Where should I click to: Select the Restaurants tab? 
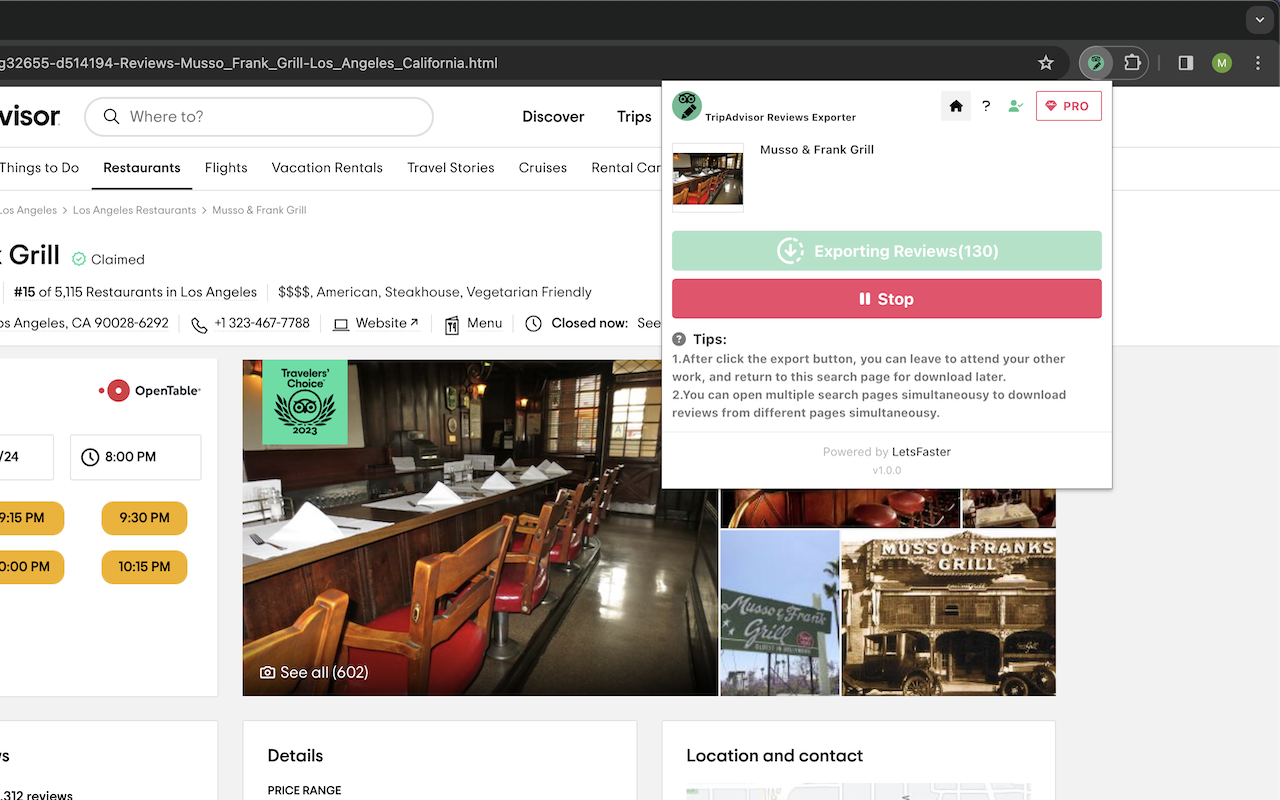pos(142,168)
